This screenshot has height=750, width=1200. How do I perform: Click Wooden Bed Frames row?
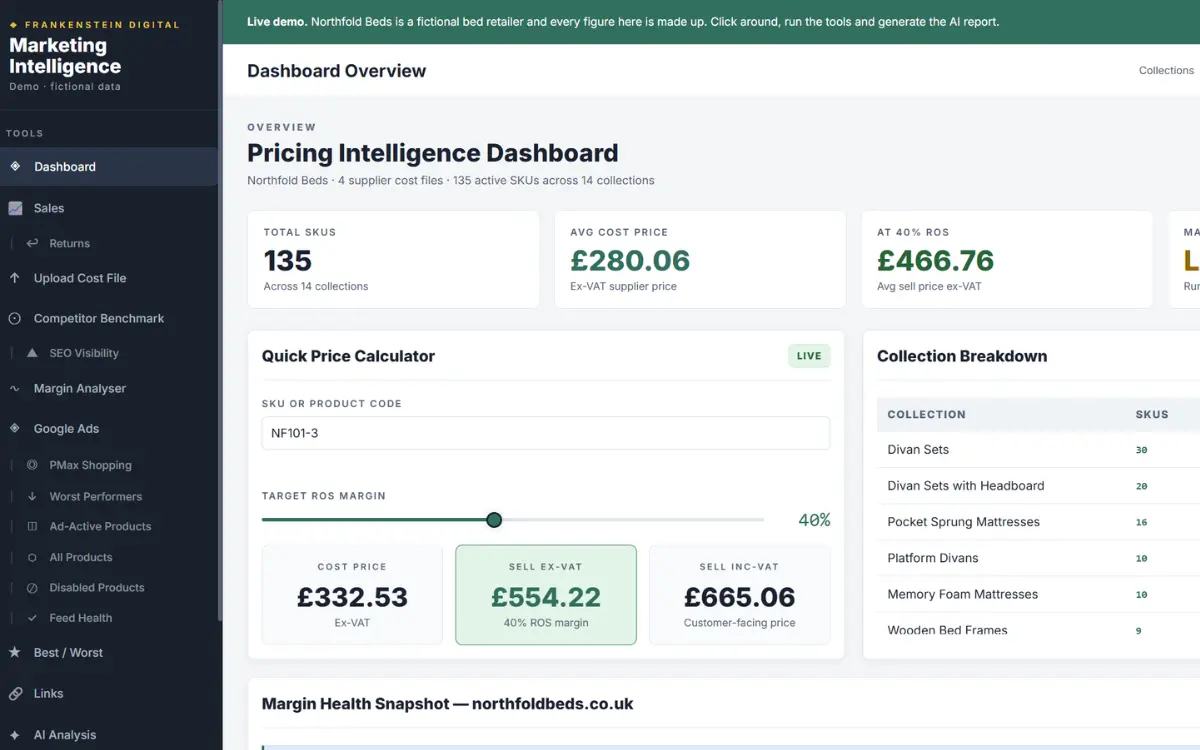[1038, 631]
